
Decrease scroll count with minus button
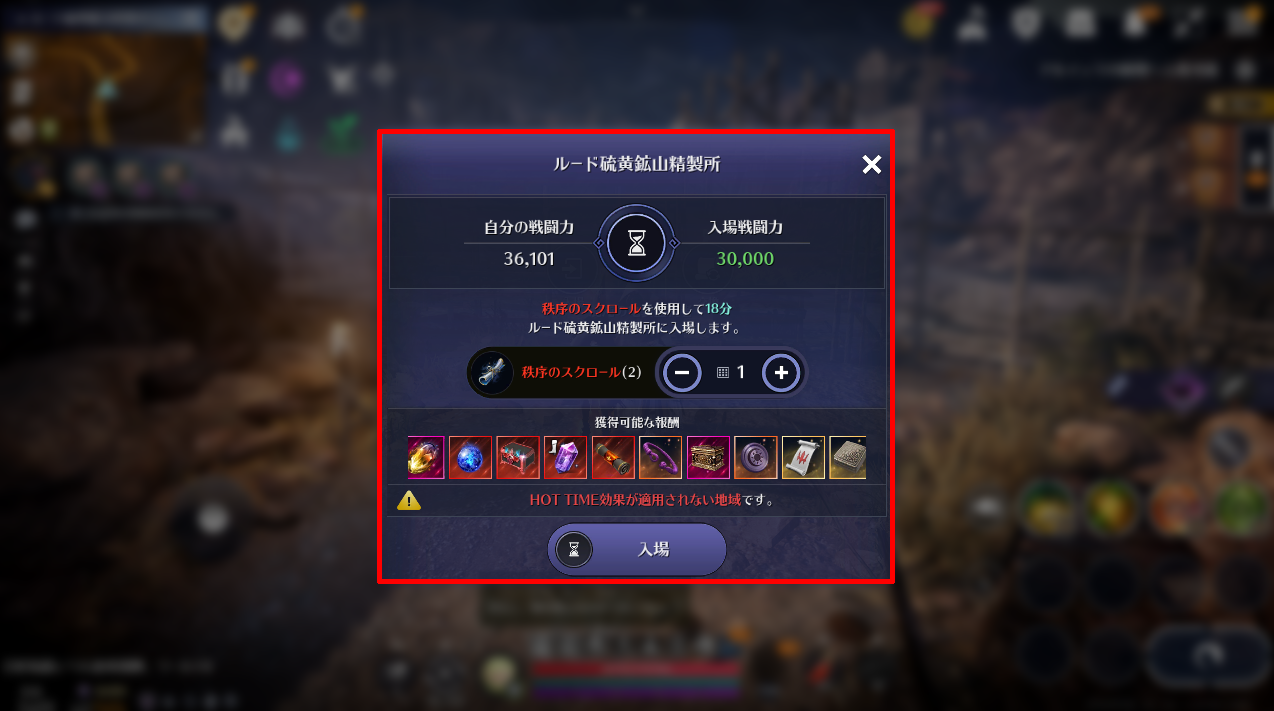(x=682, y=373)
